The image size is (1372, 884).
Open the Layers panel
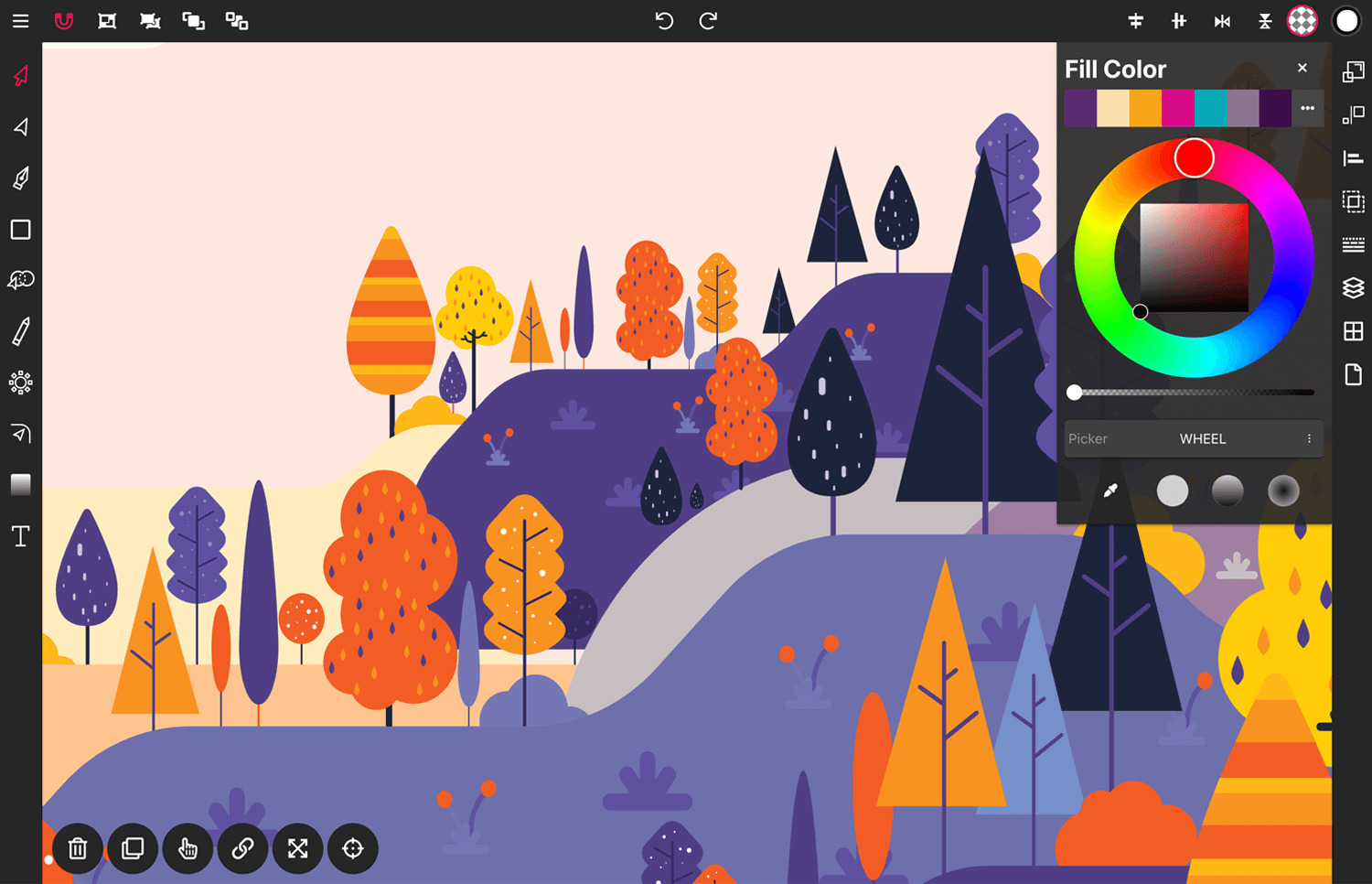pos(1353,287)
